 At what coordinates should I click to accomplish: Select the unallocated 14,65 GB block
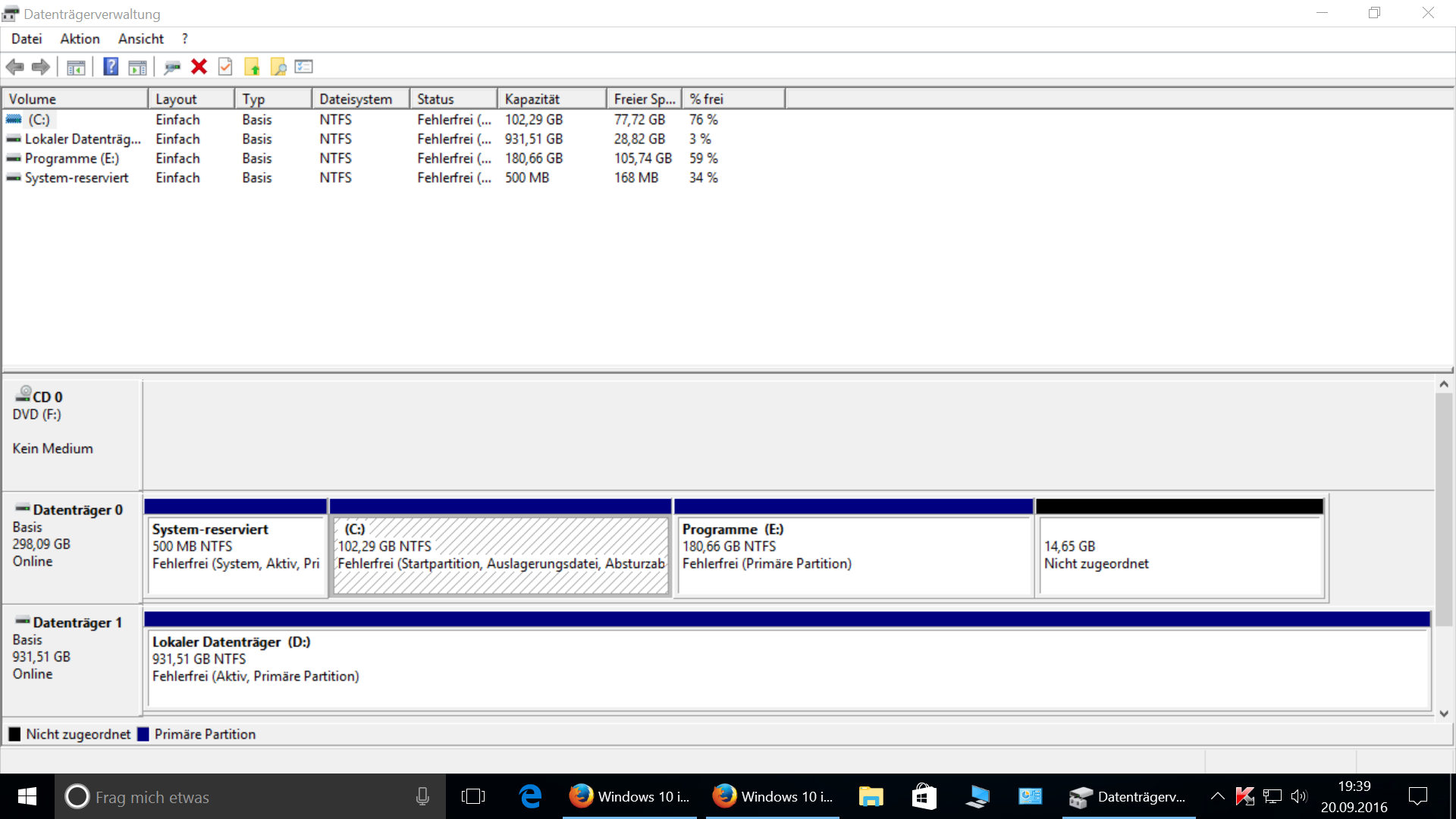(1180, 556)
